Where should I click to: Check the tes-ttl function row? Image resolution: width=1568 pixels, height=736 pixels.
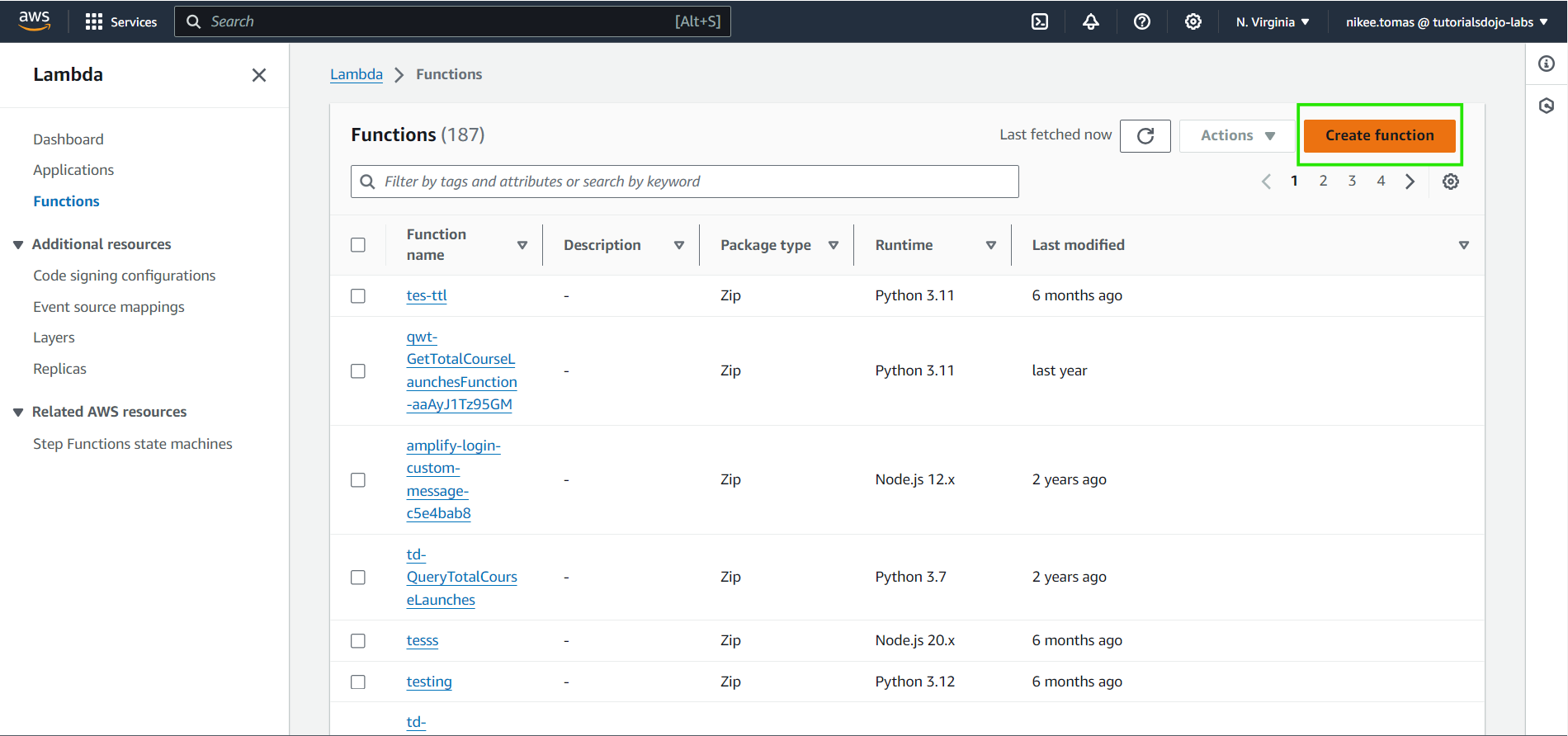[x=358, y=296]
